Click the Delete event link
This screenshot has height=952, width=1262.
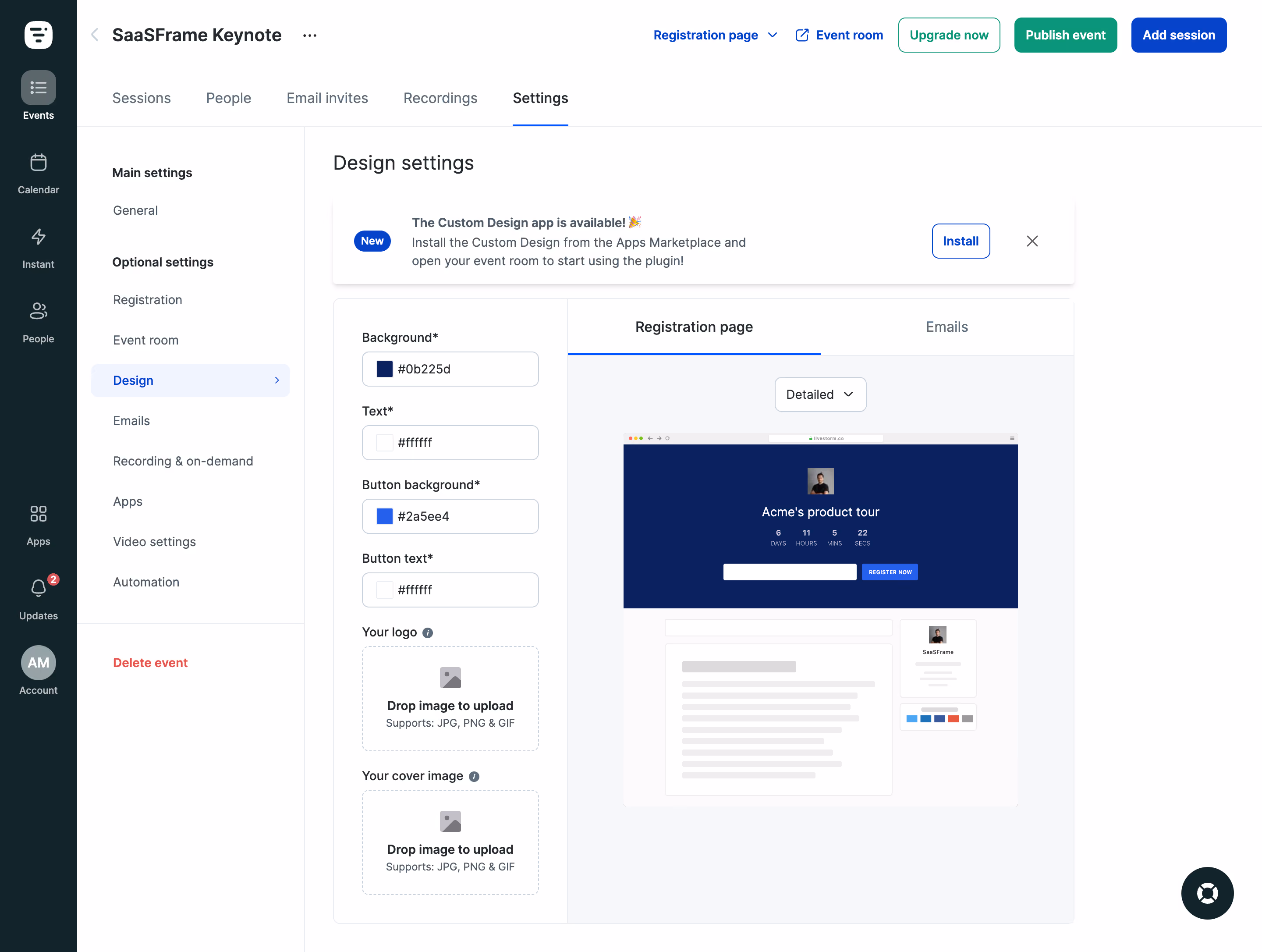click(x=150, y=663)
